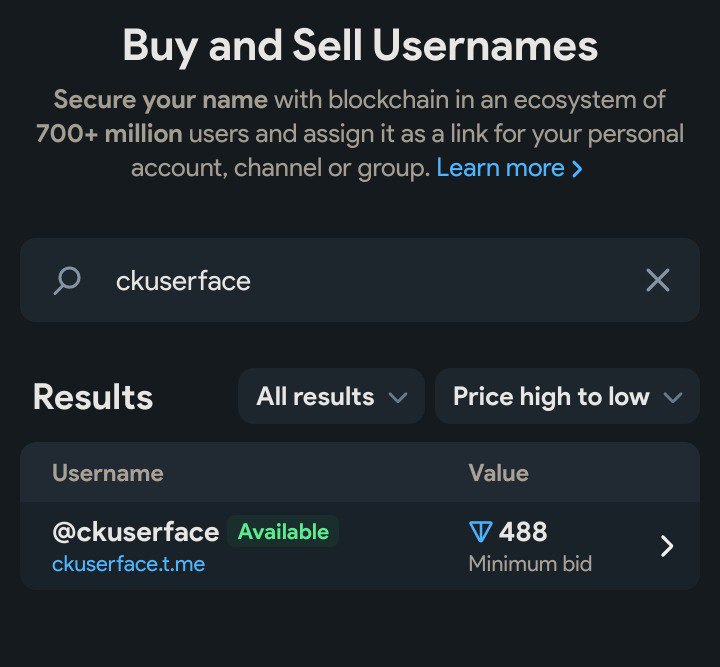
Task: Click the TON coin icon beside 488
Action: tap(480, 532)
